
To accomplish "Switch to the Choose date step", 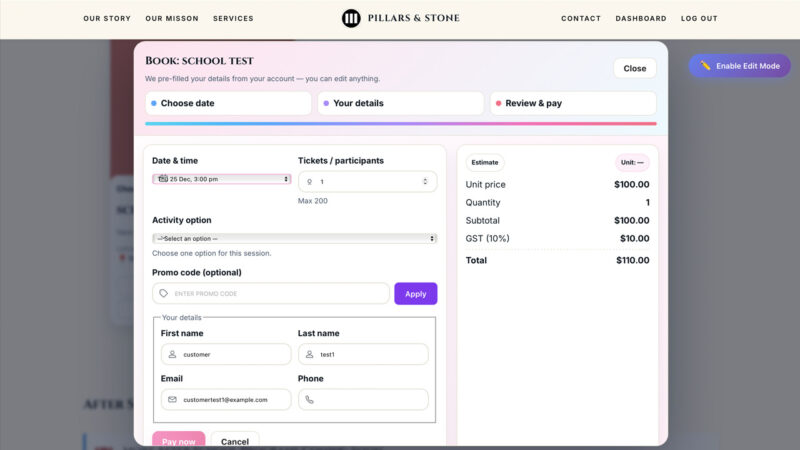I will [228, 103].
